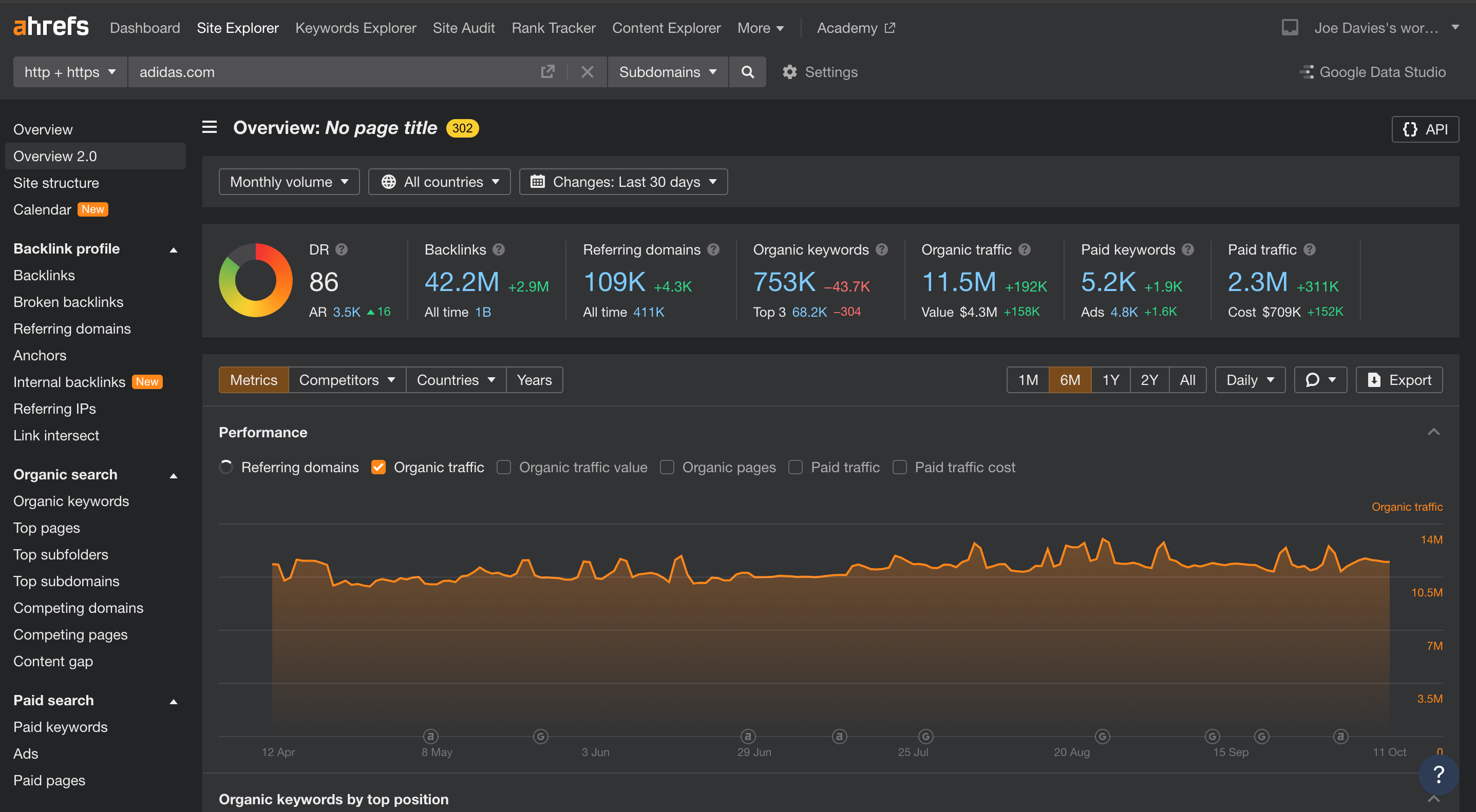This screenshot has width=1476, height=812.
Task: Collapse the Performance panel
Action: coord(1433,432)
